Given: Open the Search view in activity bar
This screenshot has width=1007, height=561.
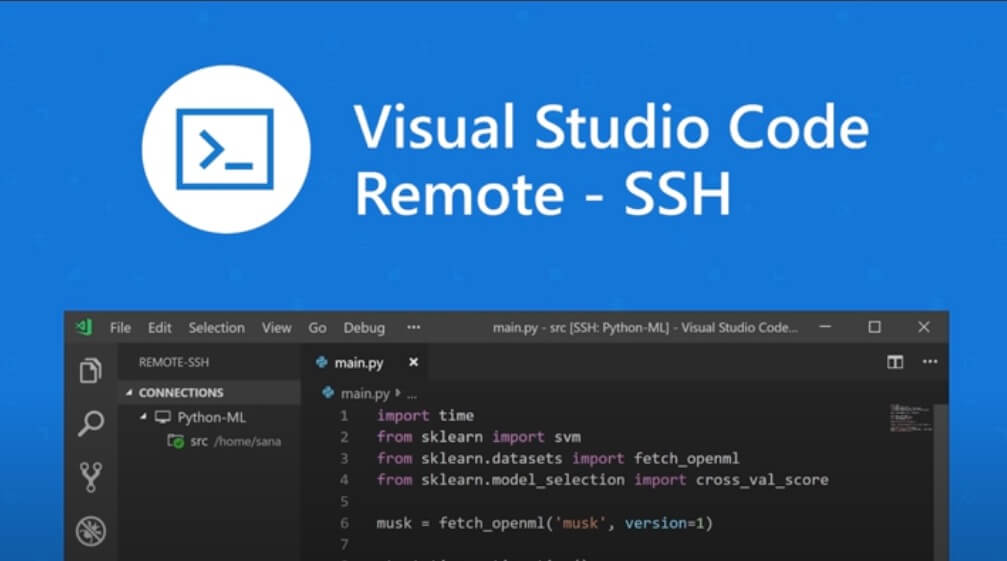Looking at the screenshot, I should pyautogui.click(x=91, y=424).
